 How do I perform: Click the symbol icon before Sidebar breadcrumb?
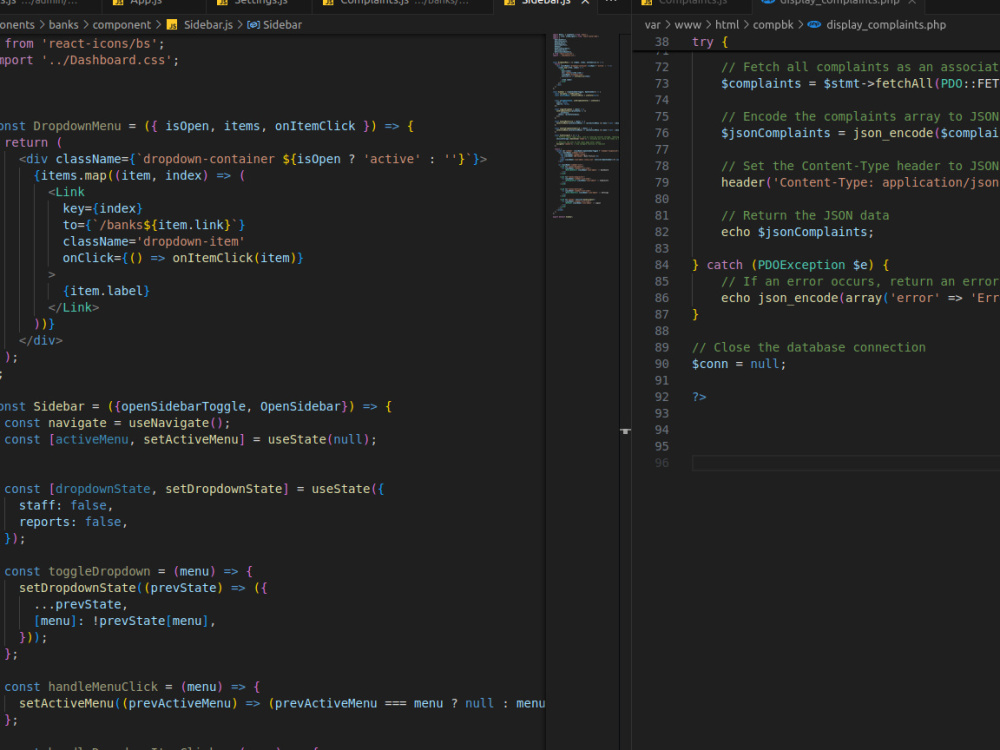253,25
